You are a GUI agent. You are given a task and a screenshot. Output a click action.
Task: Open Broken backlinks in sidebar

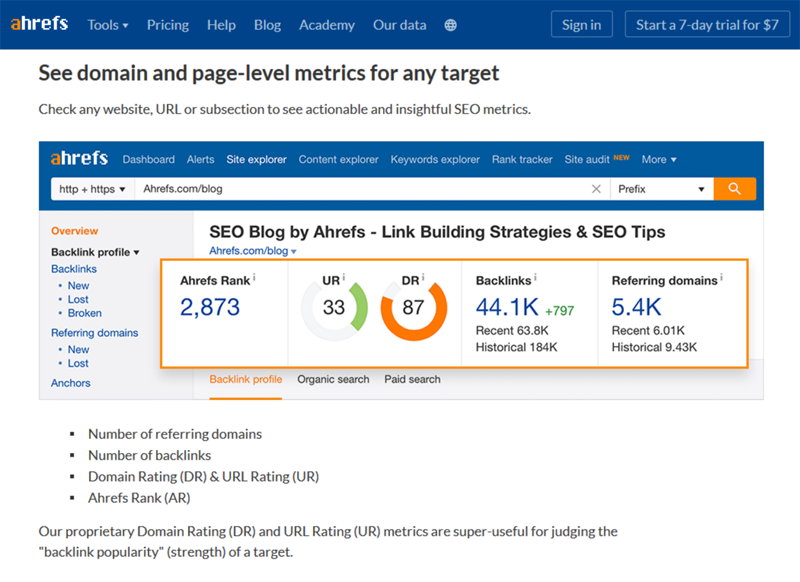pyautogui.click(x=85, y=313)
